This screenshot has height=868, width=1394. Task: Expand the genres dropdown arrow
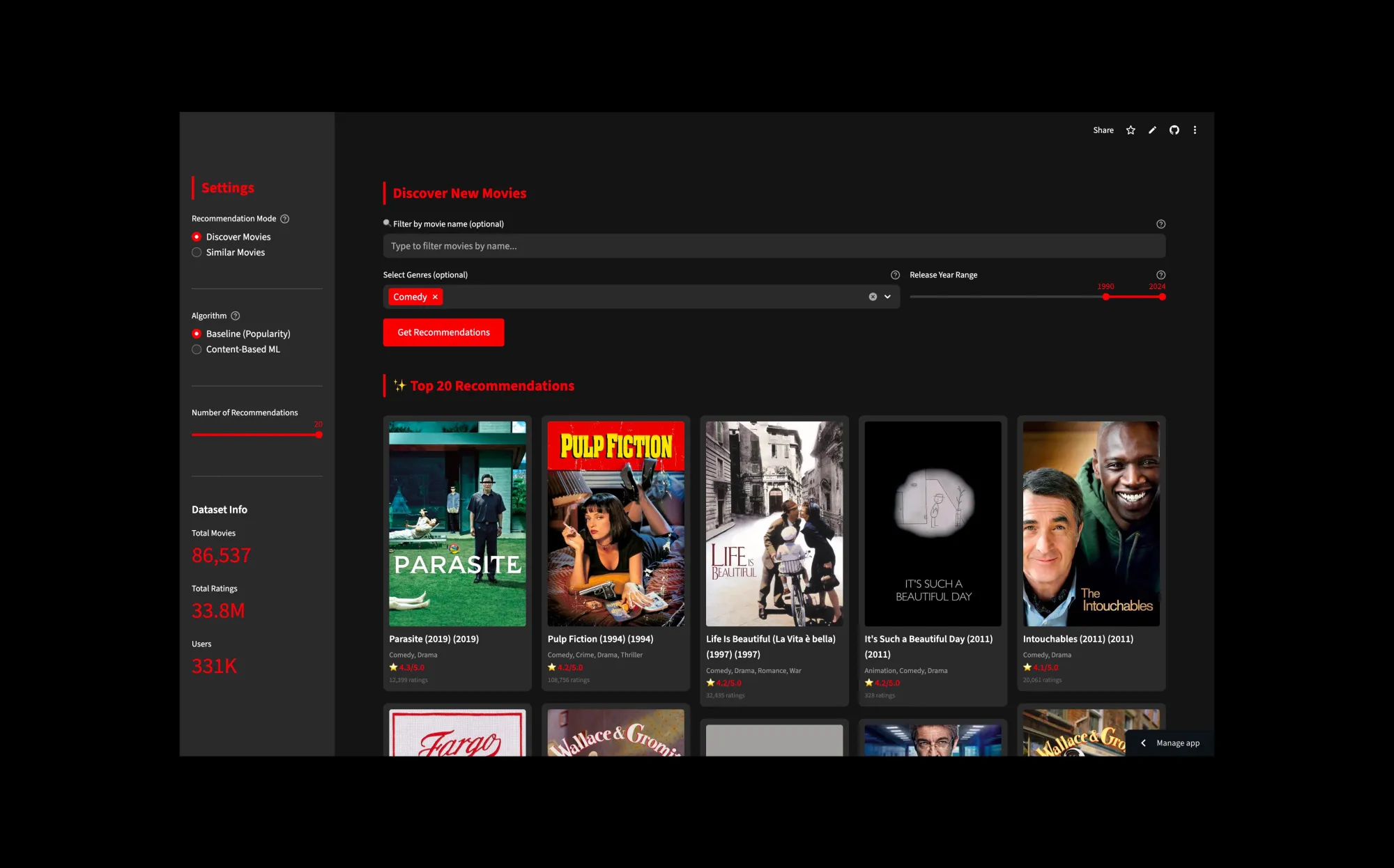click(x=887, y=297)
